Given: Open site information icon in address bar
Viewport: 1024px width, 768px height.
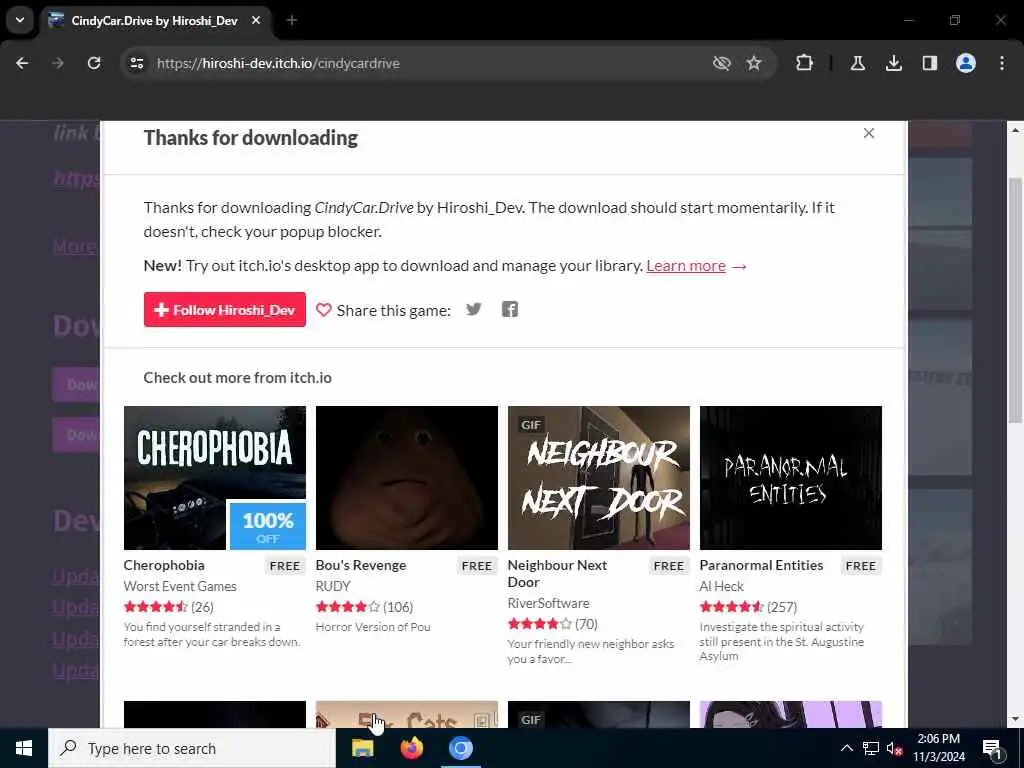Looking at the screenshot, I should (136, 63).
